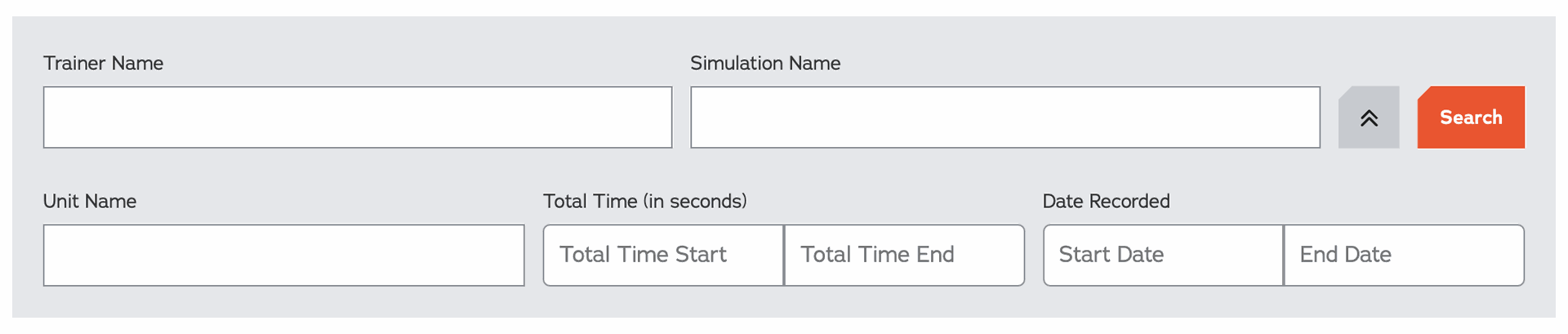Enter minimum total time in seconds
The image size is (1568, 334).
coord(663,256)
